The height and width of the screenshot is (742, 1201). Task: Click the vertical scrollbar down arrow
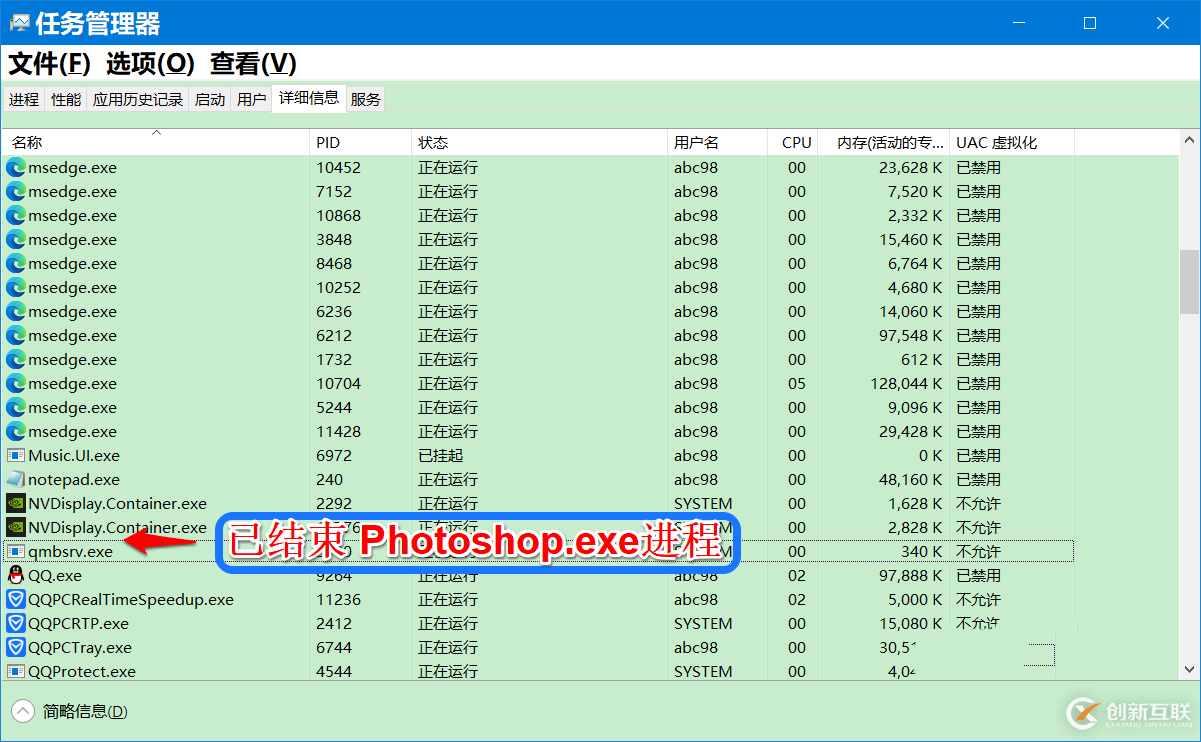(1189, 669)
